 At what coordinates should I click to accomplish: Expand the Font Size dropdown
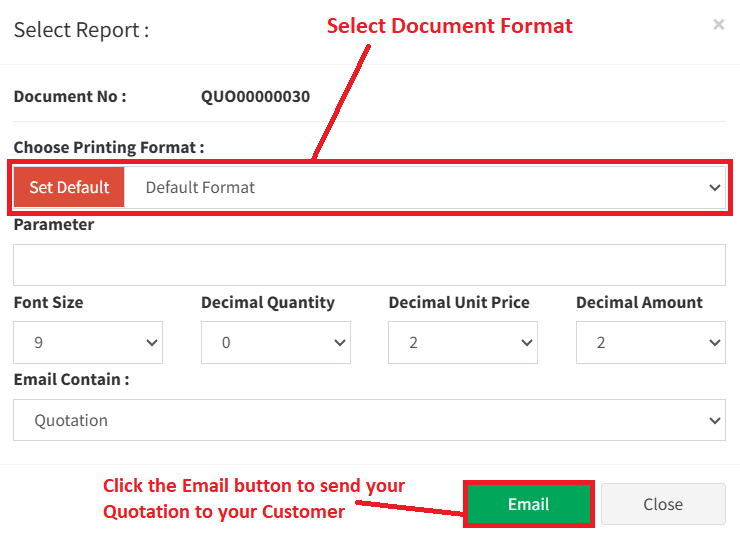(x=88, y=342)
